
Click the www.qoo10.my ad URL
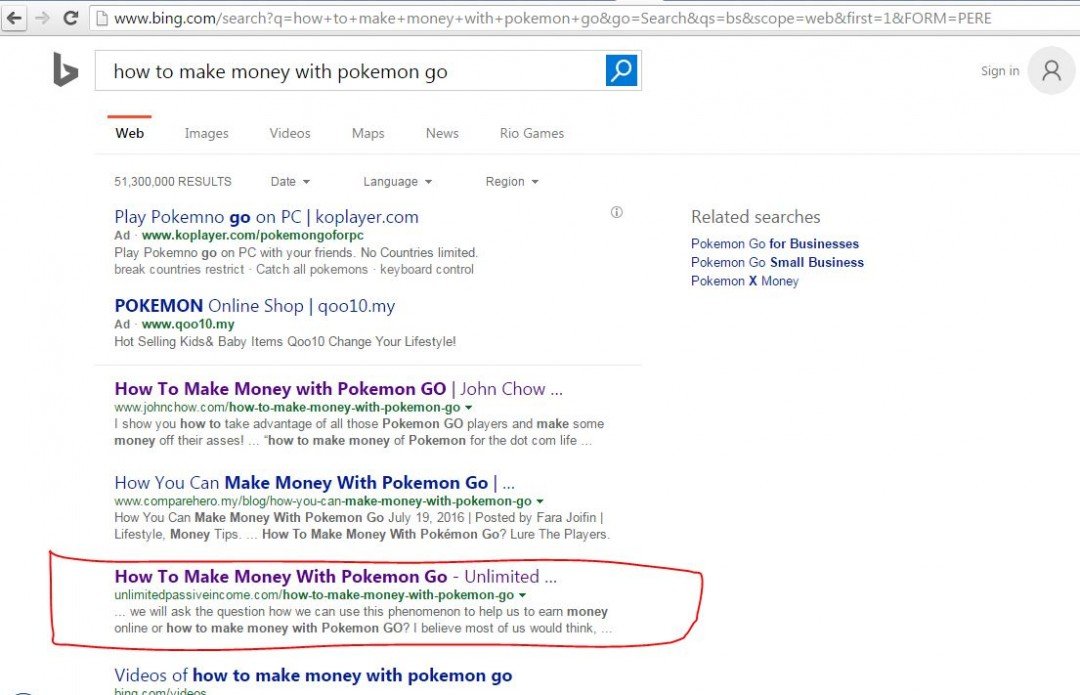(188, 324)
